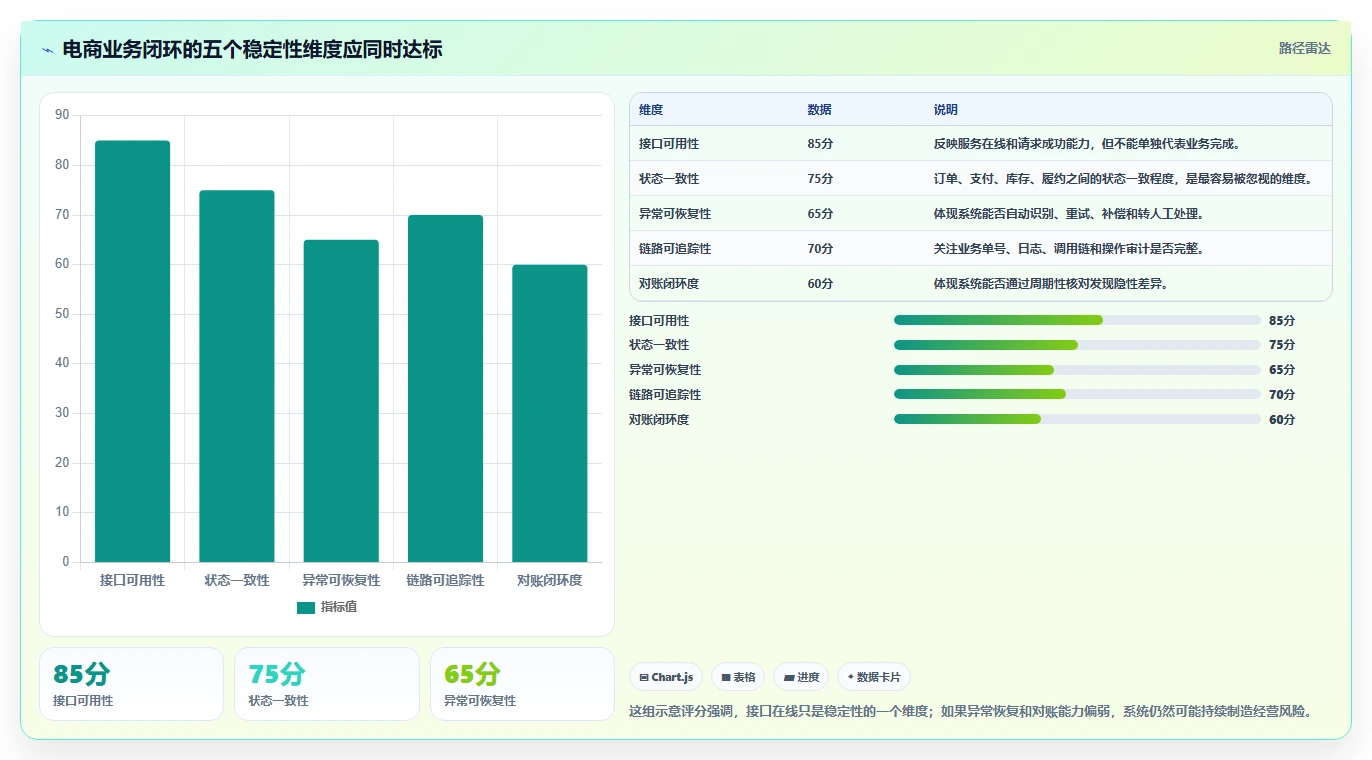This screenshot has width=1372, height=760.
Task: Click the 数据 column header in the table
Action: point(820,110)
